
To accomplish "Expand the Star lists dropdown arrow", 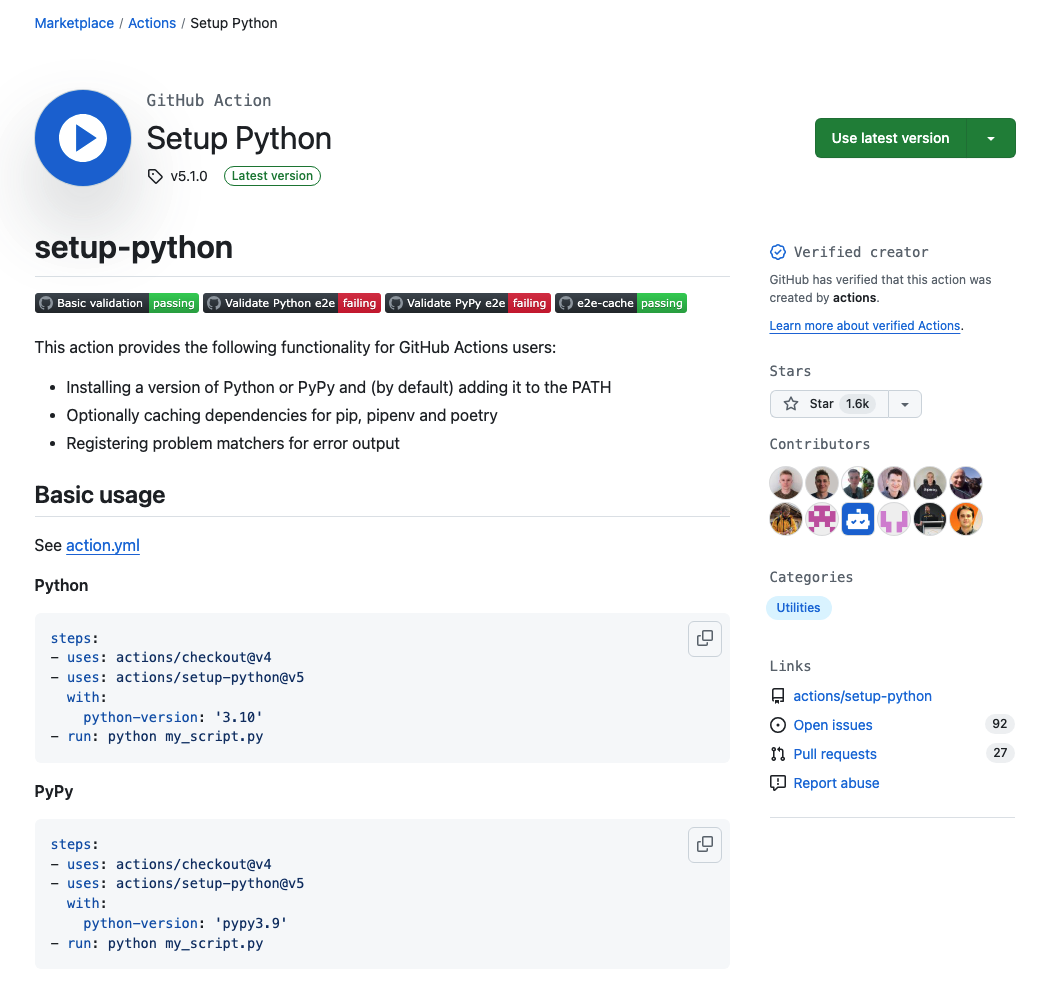I will (905, 404).
